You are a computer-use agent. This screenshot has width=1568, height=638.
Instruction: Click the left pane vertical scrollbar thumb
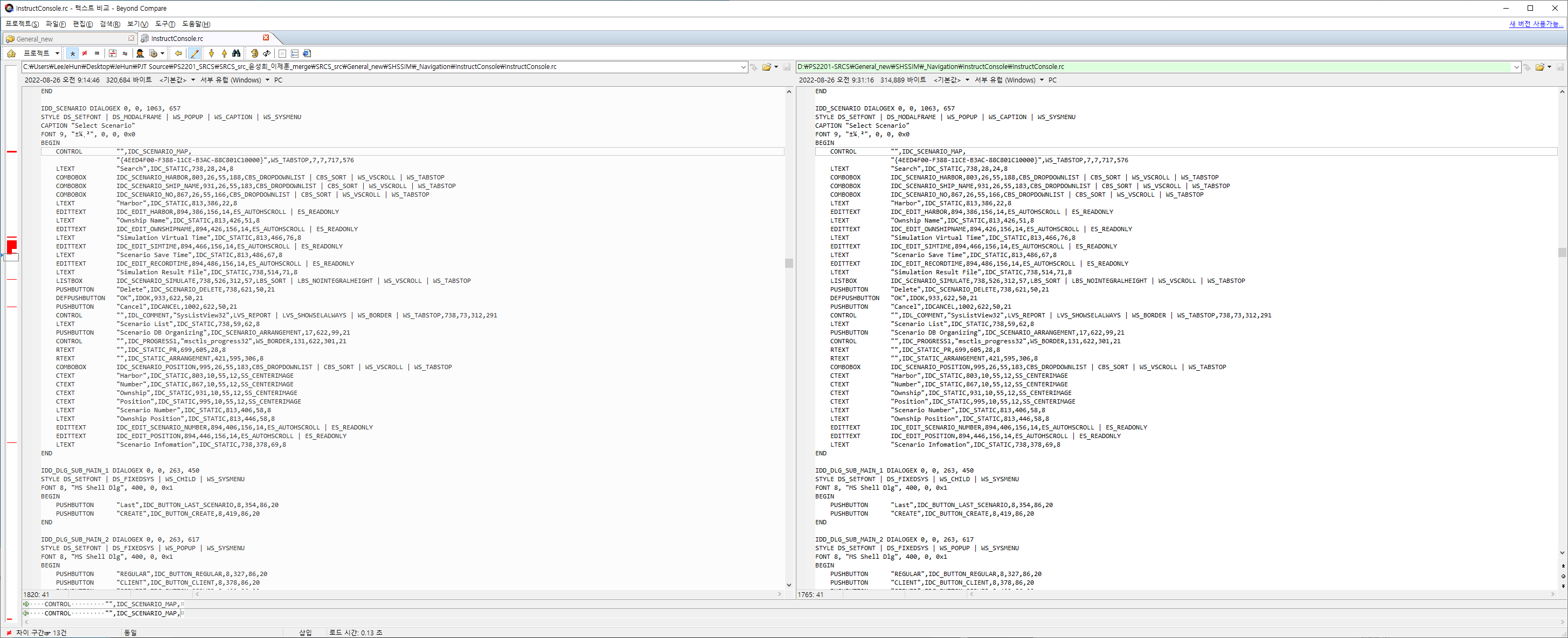tap(789, 263)
